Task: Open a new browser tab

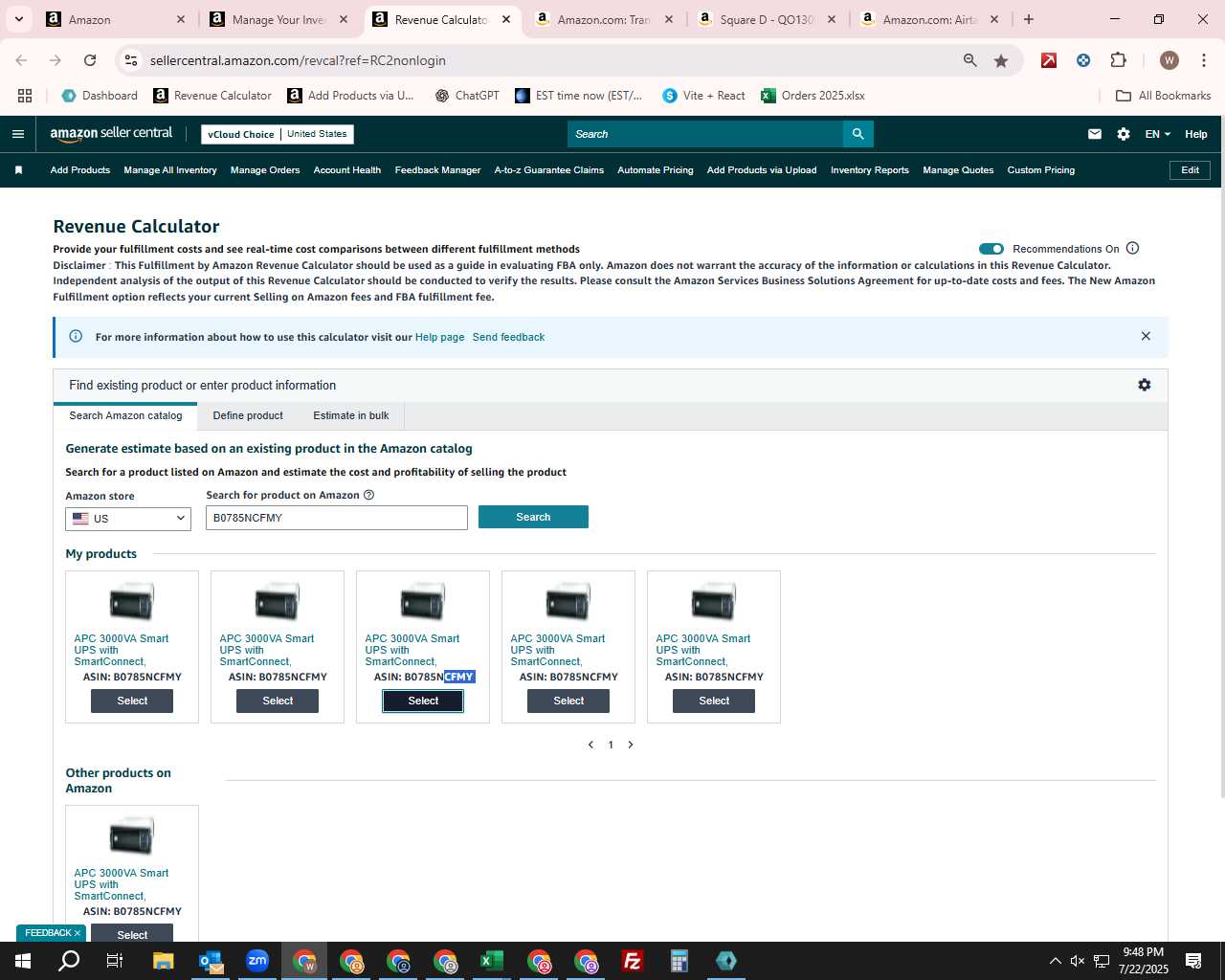Action: pyautogui.click(x=1029, y=19)
